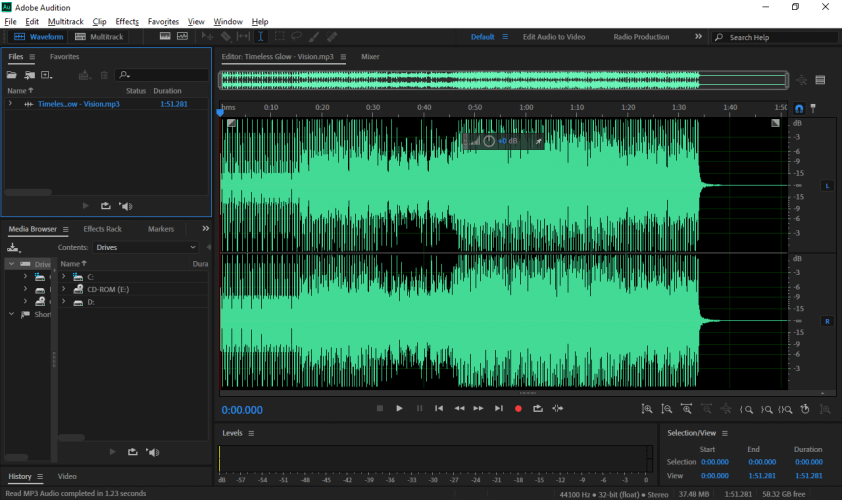Screen dimensions: 842x500
Task: Click the Search Help field
Action: click(774, 37)
